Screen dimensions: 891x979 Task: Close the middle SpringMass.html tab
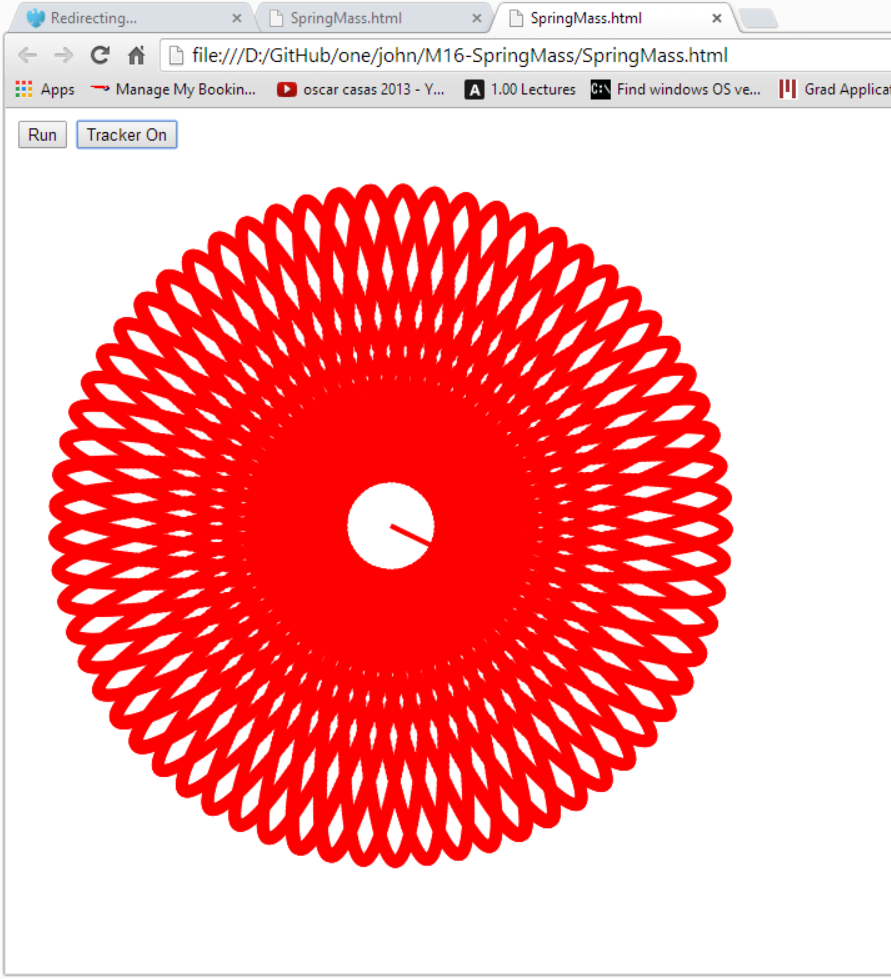tap(476, 19)
